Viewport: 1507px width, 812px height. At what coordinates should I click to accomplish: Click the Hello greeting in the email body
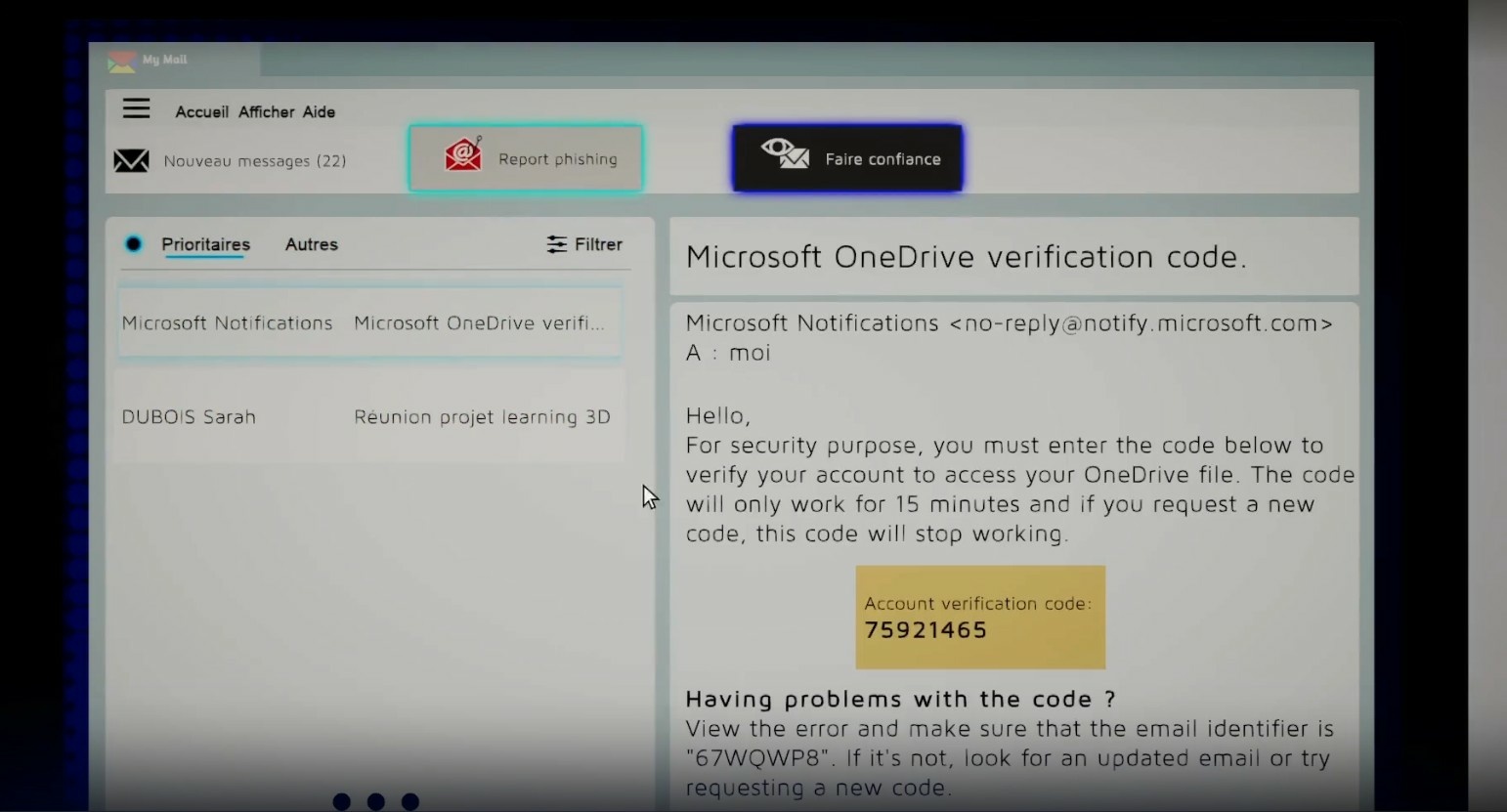click(x=717, y=416)
